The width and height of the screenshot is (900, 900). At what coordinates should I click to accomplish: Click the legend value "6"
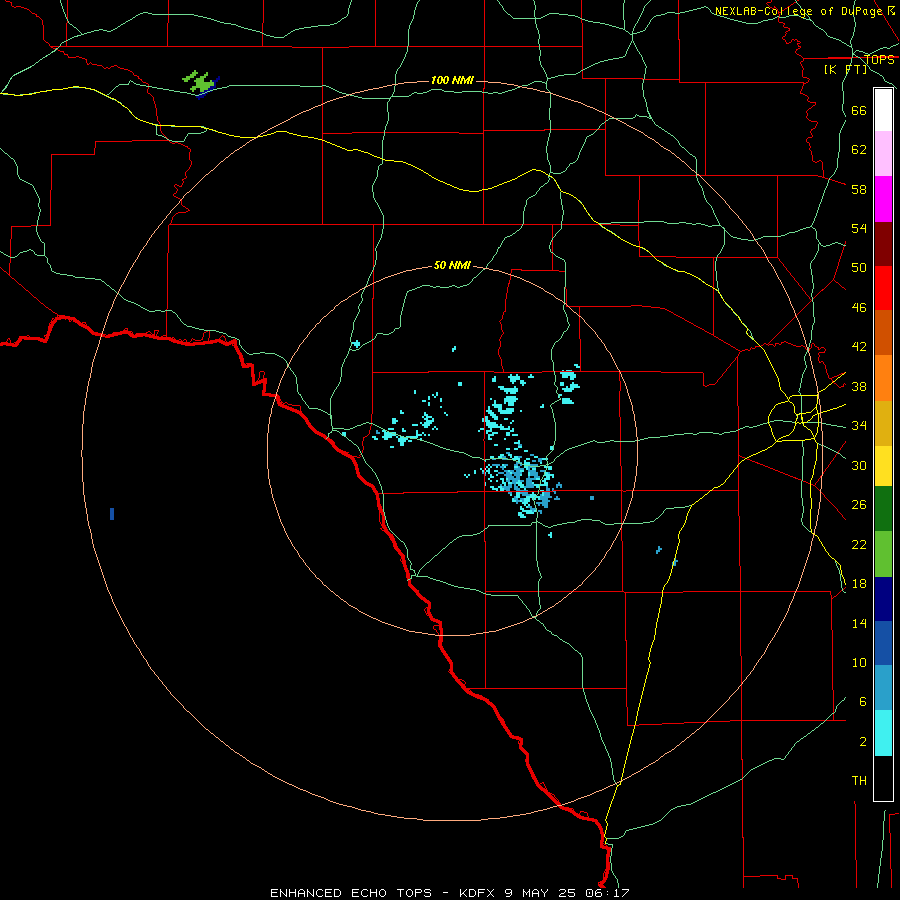click(x=863, y=702)
